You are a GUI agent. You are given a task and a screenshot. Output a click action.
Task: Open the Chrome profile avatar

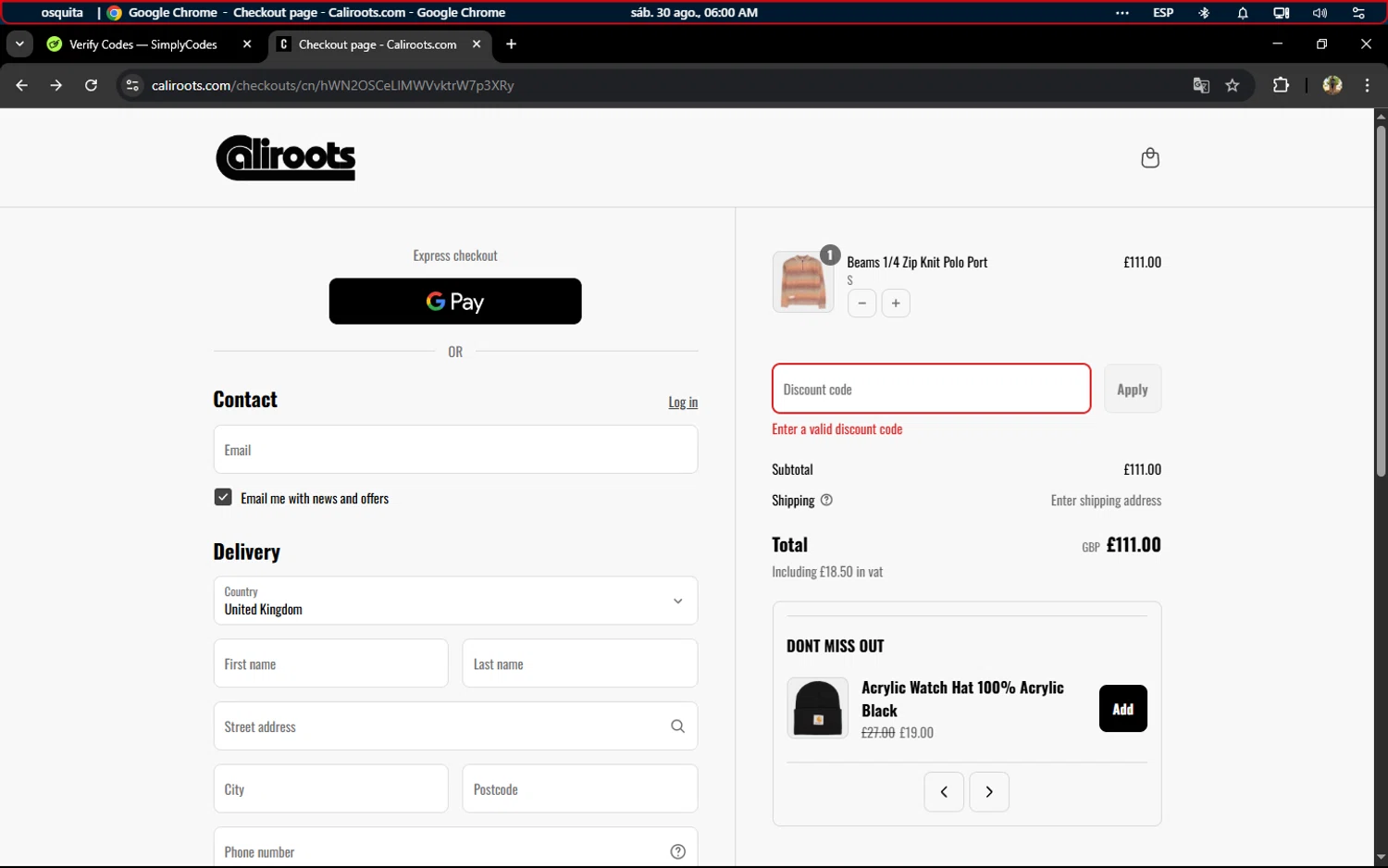click(1332, 85)
